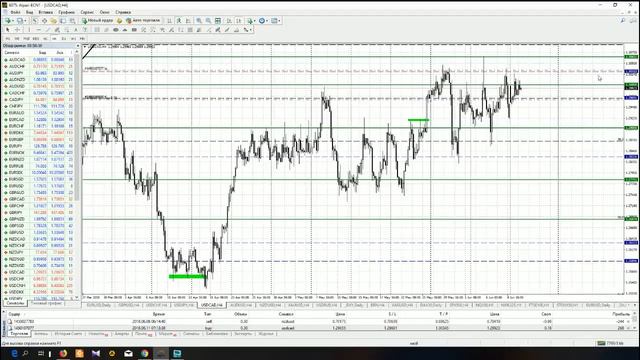The image size is (640, 360).
Task: Open Chrome from the Windows taskbar
Action: click(144, 353)
